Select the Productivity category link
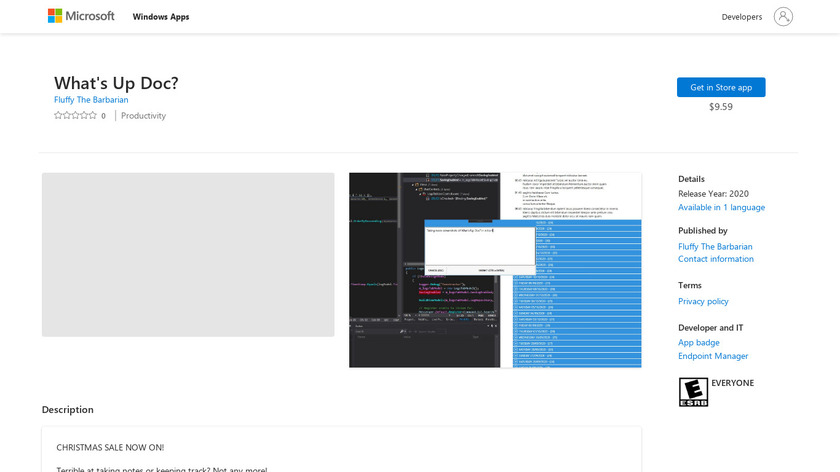The height and width of the screenshot is (472, 840). [x=143, y=116]
